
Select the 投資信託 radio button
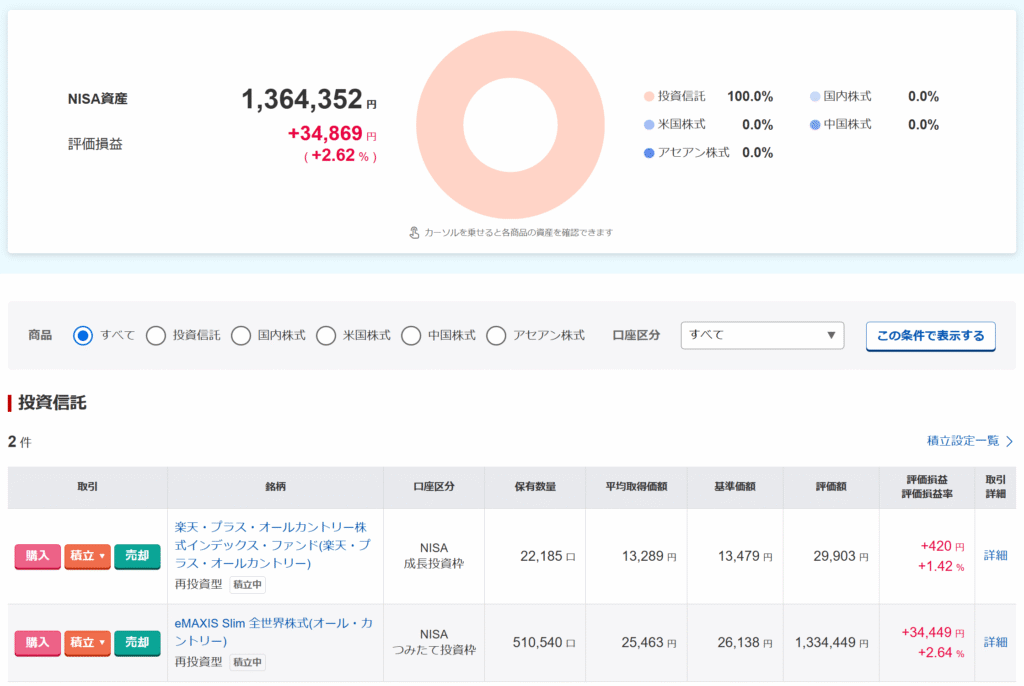(x=155, y=335)
